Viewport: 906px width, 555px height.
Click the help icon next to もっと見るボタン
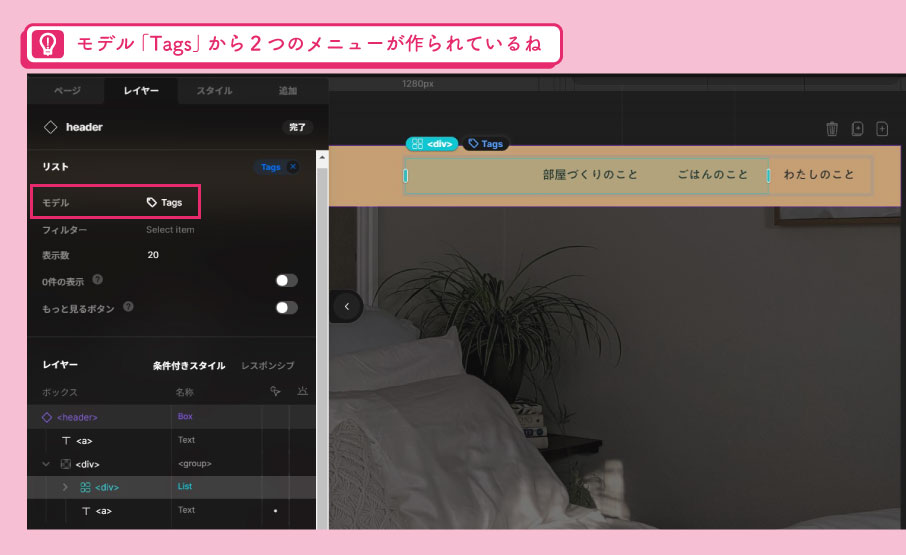click(x=128, y=307)
